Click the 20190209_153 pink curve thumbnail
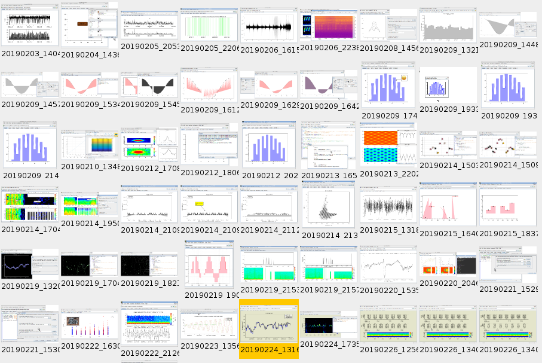Viewport: 542px width, 363px height. (x=90, y=85)
